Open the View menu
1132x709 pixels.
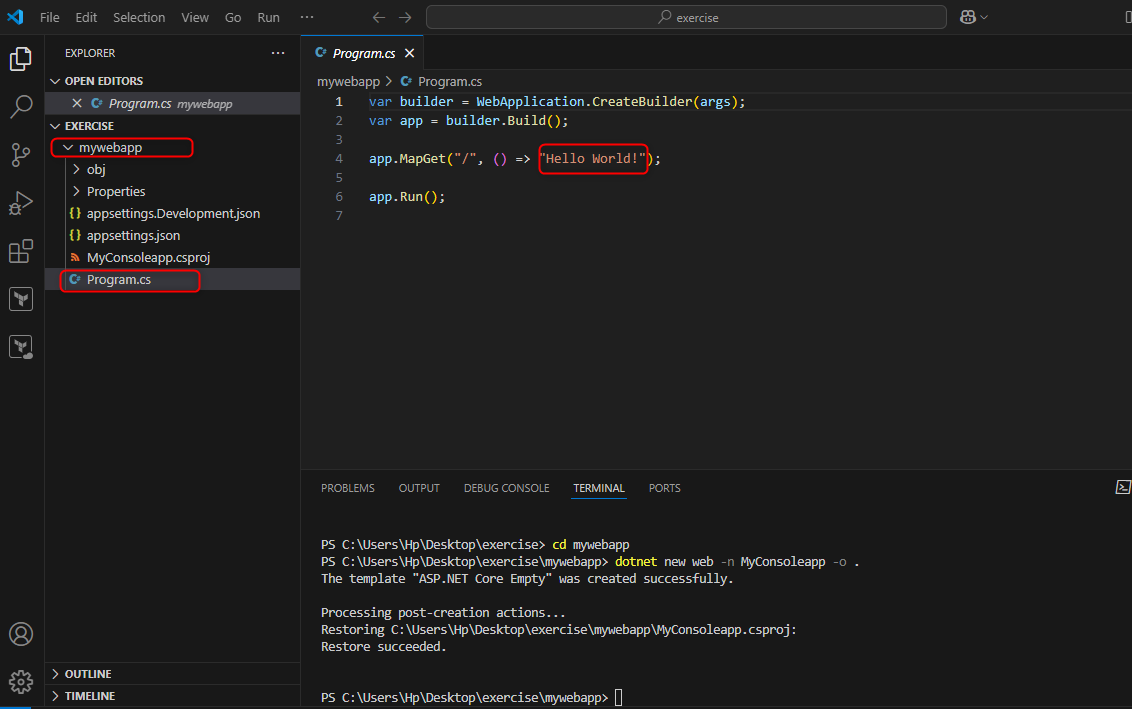(195, 17)
